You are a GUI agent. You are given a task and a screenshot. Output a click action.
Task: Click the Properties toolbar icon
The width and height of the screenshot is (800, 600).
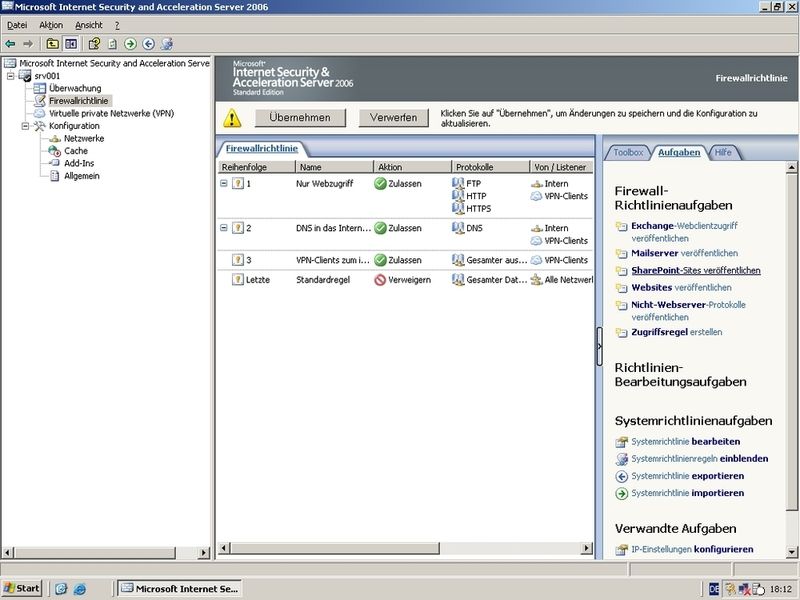95,43
